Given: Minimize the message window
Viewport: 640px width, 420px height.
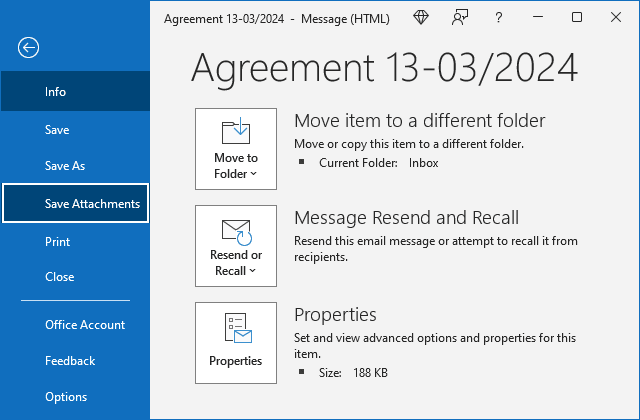Looking at the screenshot, I should pos(537,17).
